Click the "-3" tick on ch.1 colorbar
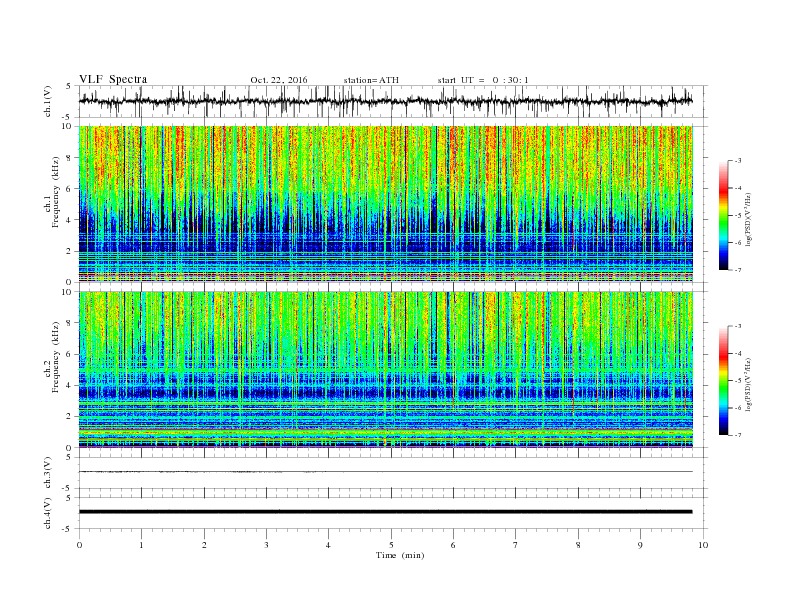 click(x=738, y=161)
